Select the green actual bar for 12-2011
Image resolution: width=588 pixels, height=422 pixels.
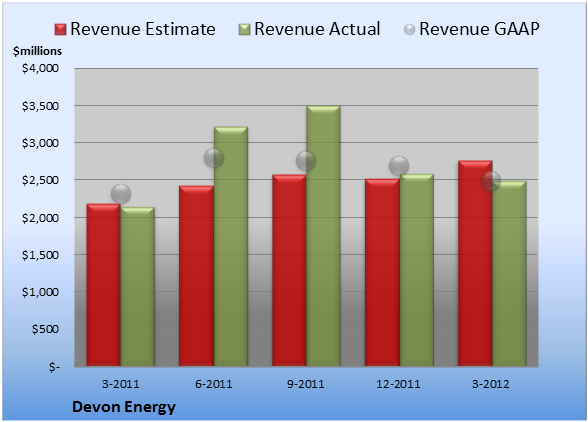click(x=417, y=270)
